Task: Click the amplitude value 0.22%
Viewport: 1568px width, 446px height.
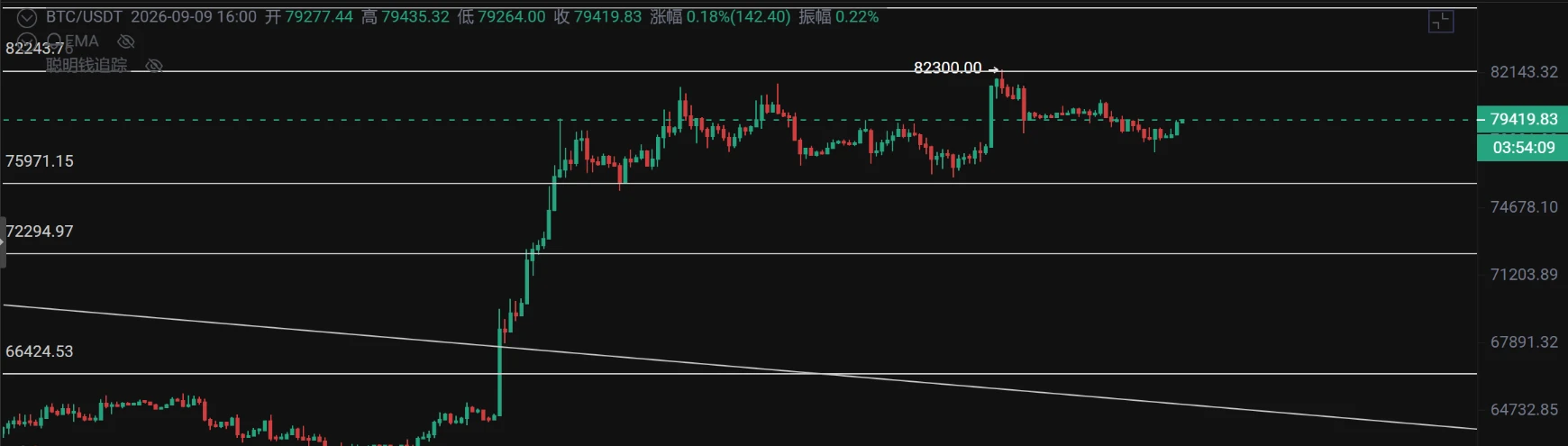Action: point(857,17)
